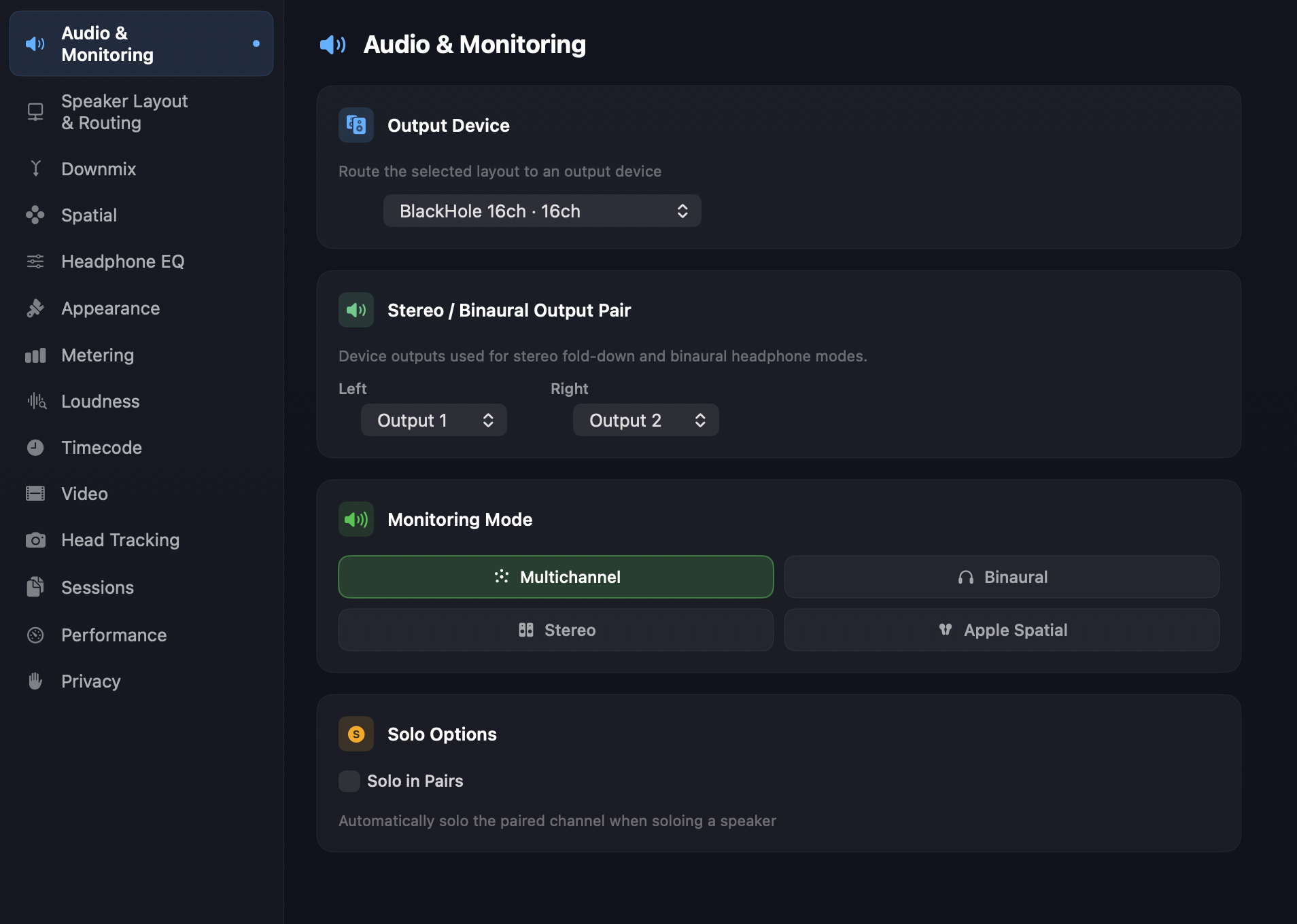
Task: Go to the Downmix settings section
Action: 141,168
